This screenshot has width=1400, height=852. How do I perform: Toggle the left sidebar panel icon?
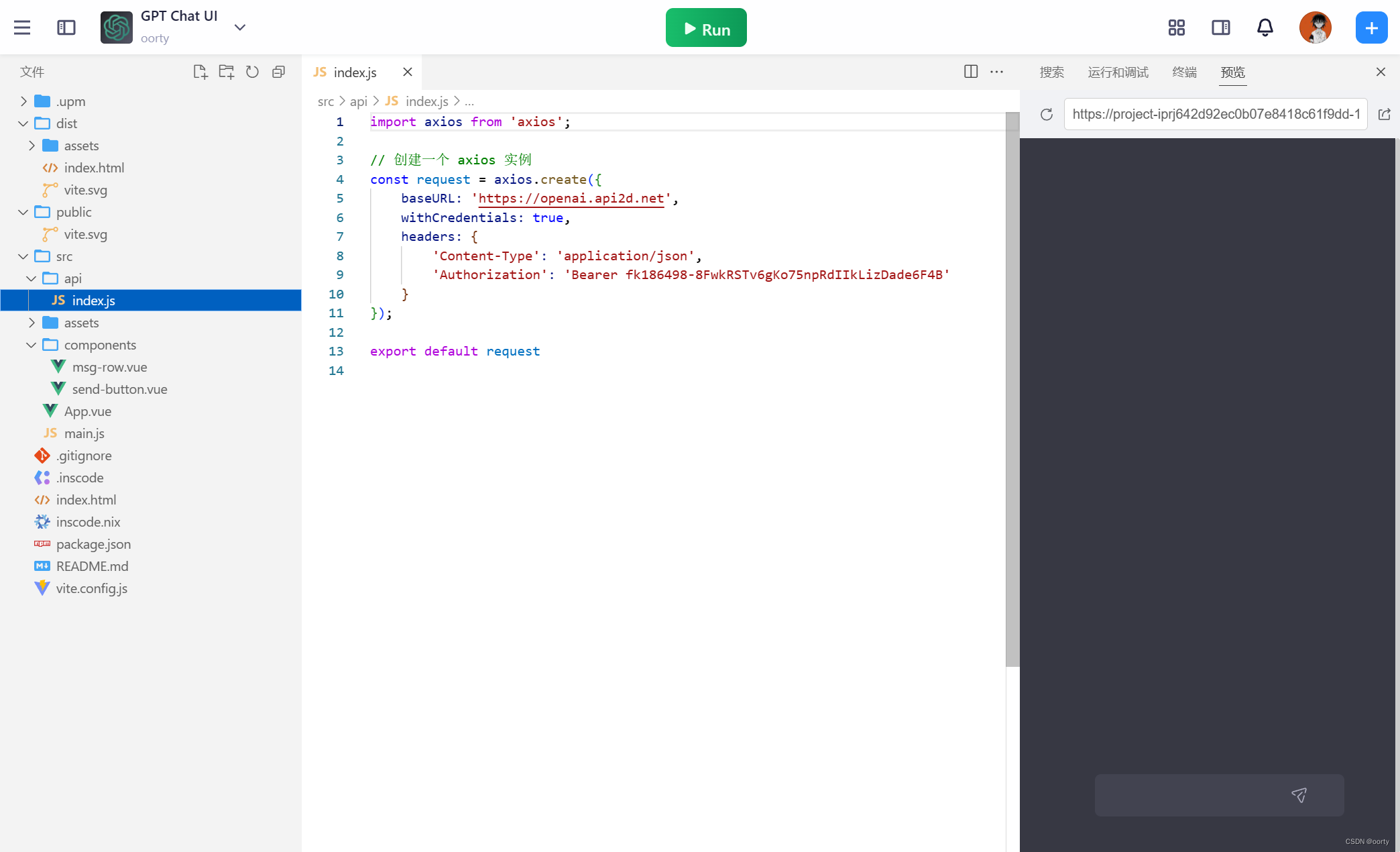(66, 28)
